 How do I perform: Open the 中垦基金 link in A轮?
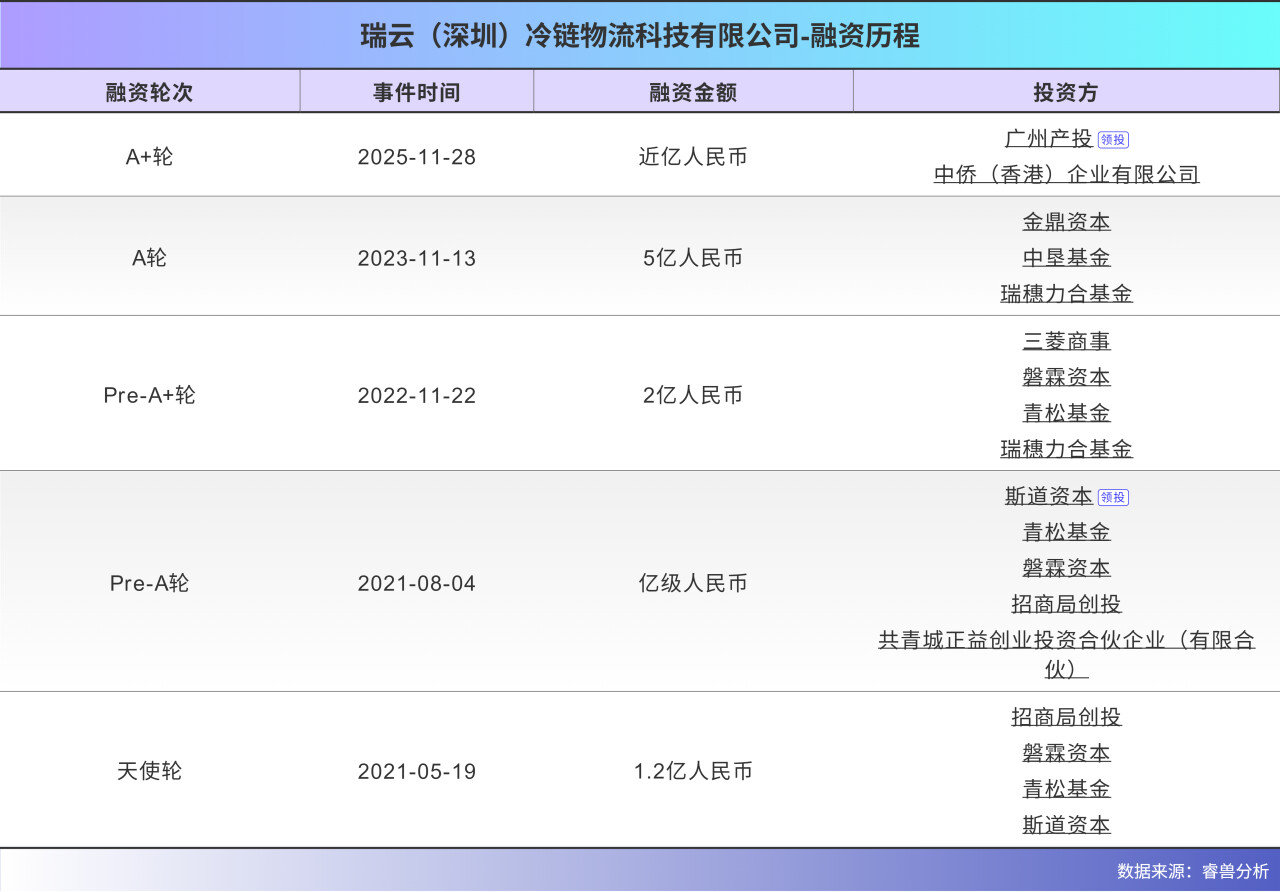[x=1066, y=258]
